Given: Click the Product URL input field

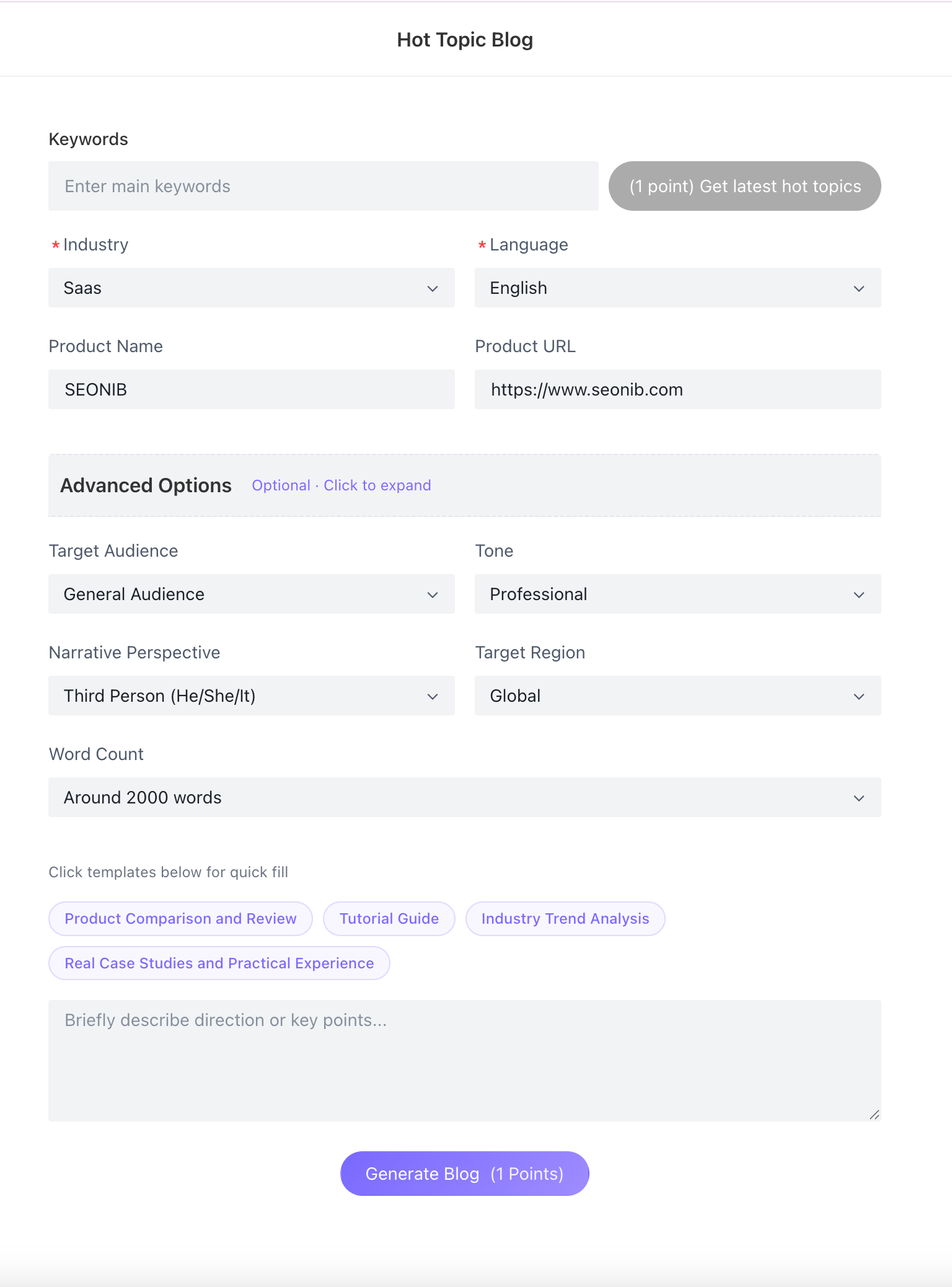Looking at the screenshot, I should point(677,389).
